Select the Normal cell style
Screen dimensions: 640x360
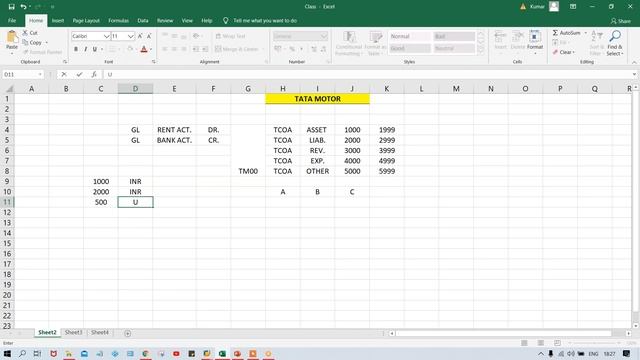pos(409,36)
